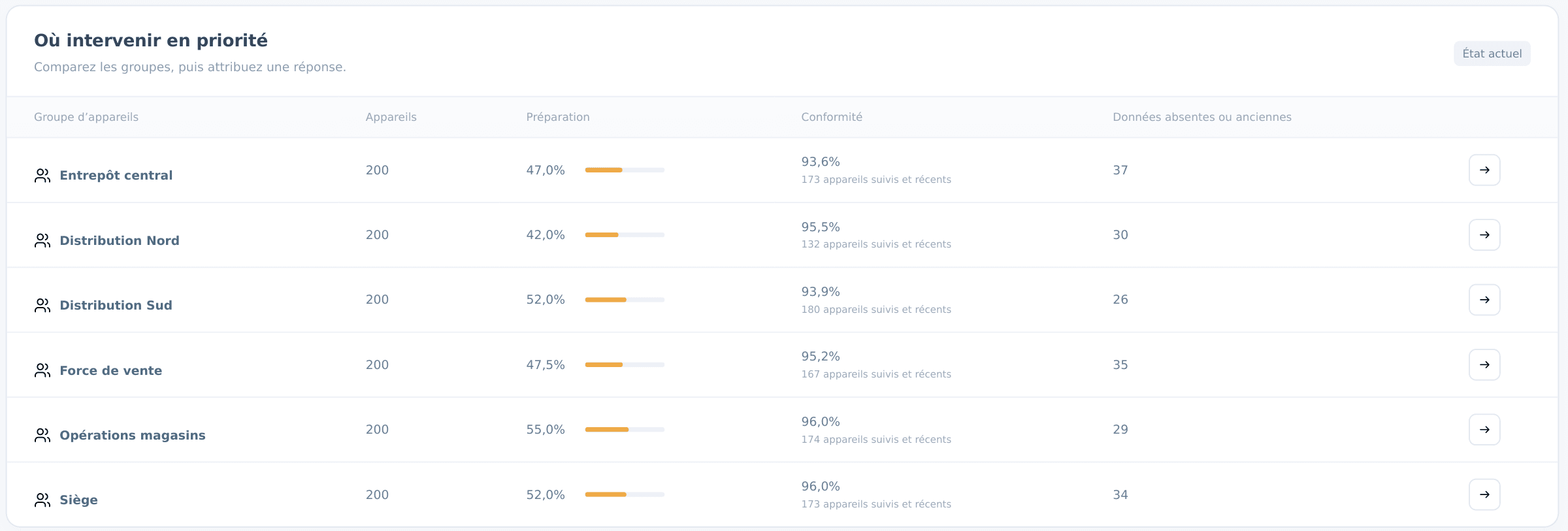Open the Distribution Nord row arrow button
The image size is (1568, 531).
(1484, 235)
